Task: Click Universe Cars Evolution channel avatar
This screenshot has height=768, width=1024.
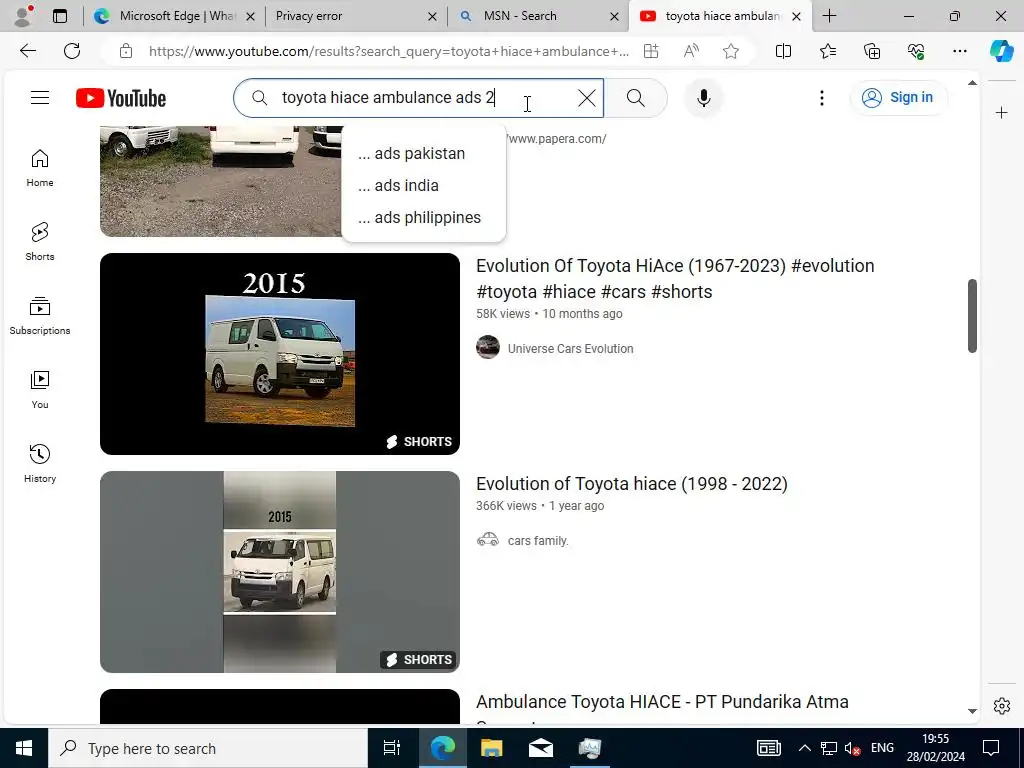Action: [488, 347]
